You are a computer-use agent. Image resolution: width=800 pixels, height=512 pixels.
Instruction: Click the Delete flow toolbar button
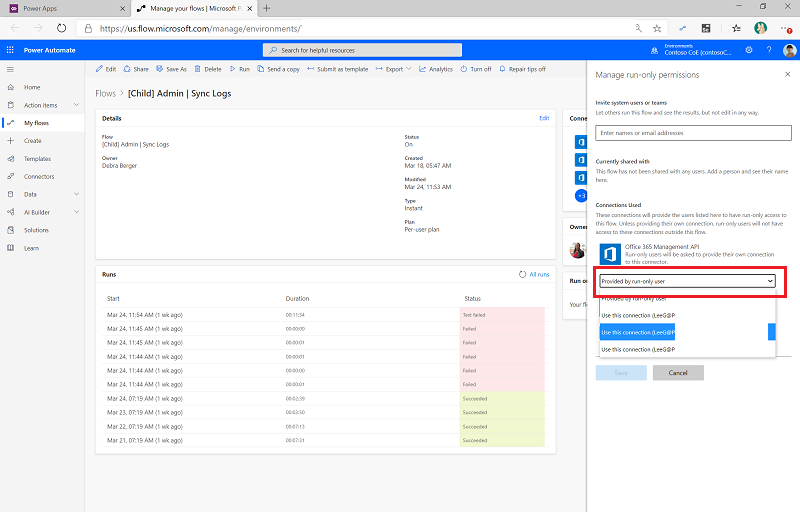[x=208, y=69]
